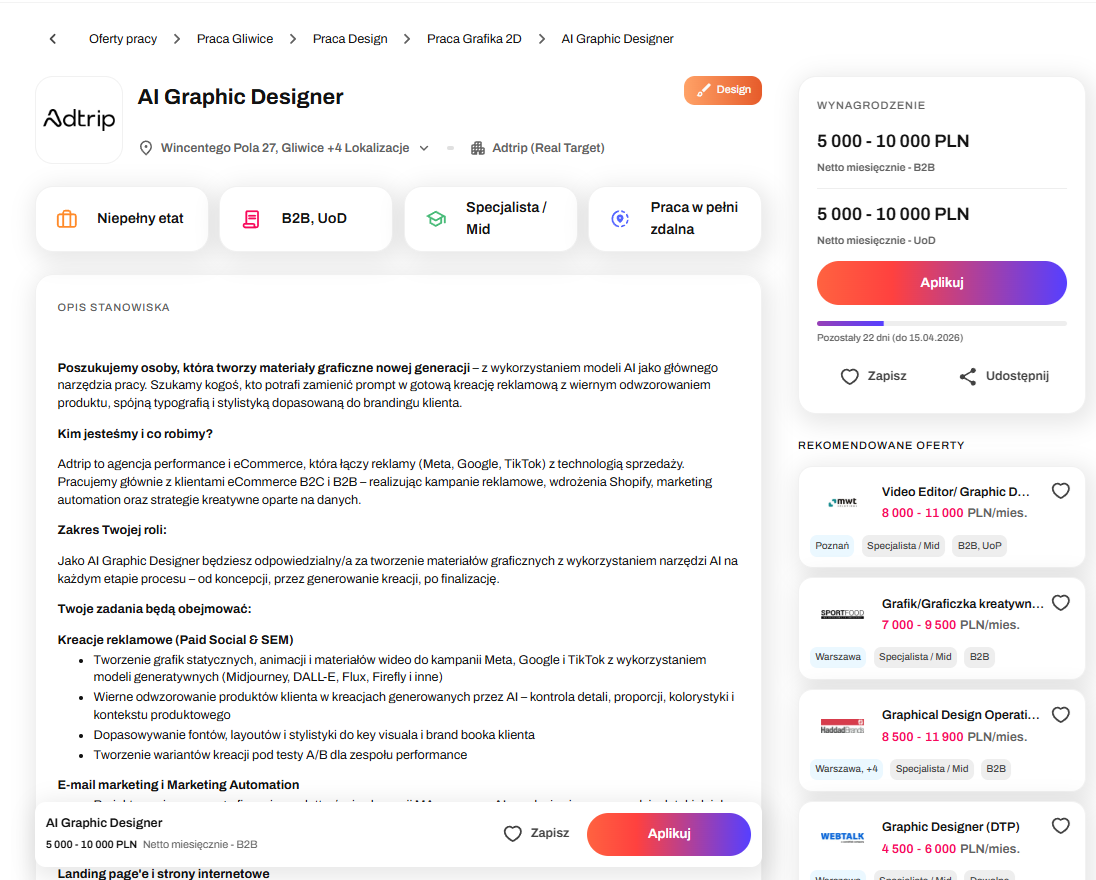Click Aplikuj button in the salary panel
The height and width of the screenshot is (880, 1096).
point(941,283)
